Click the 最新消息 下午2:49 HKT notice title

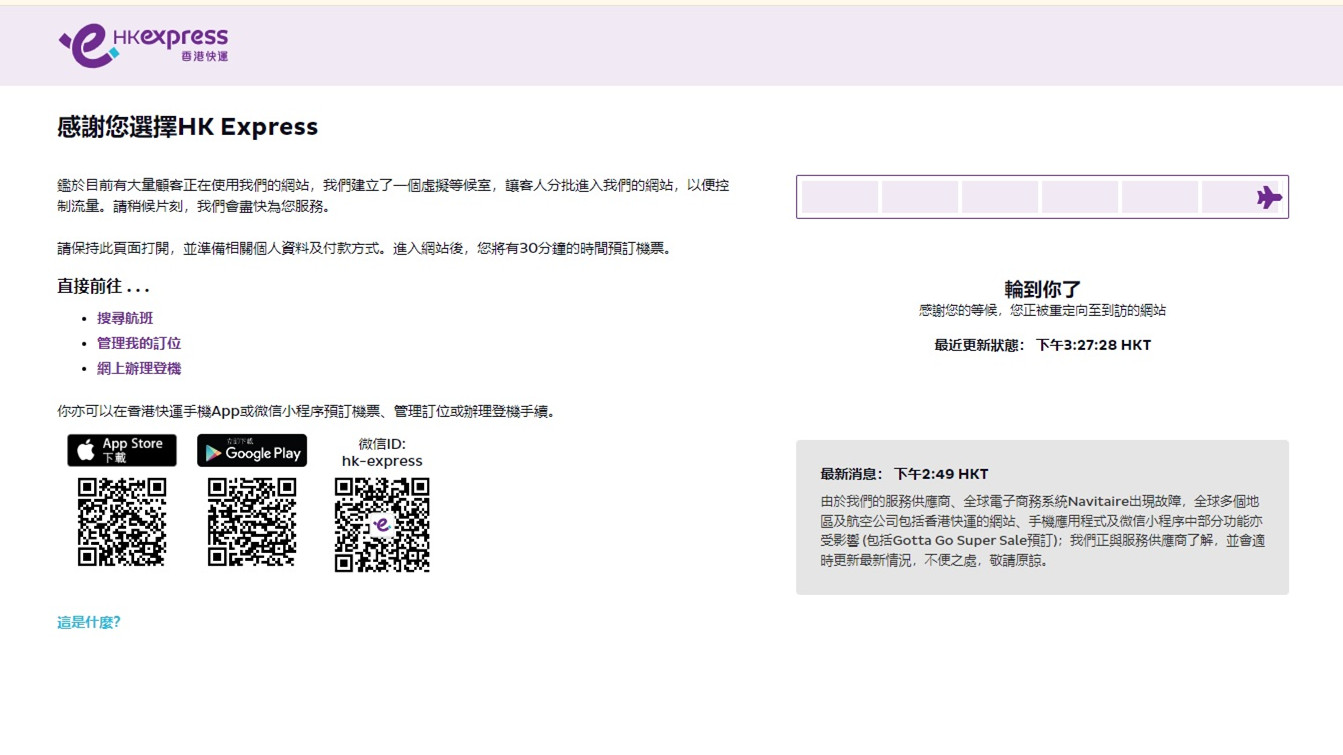click(x=904, y=474)
